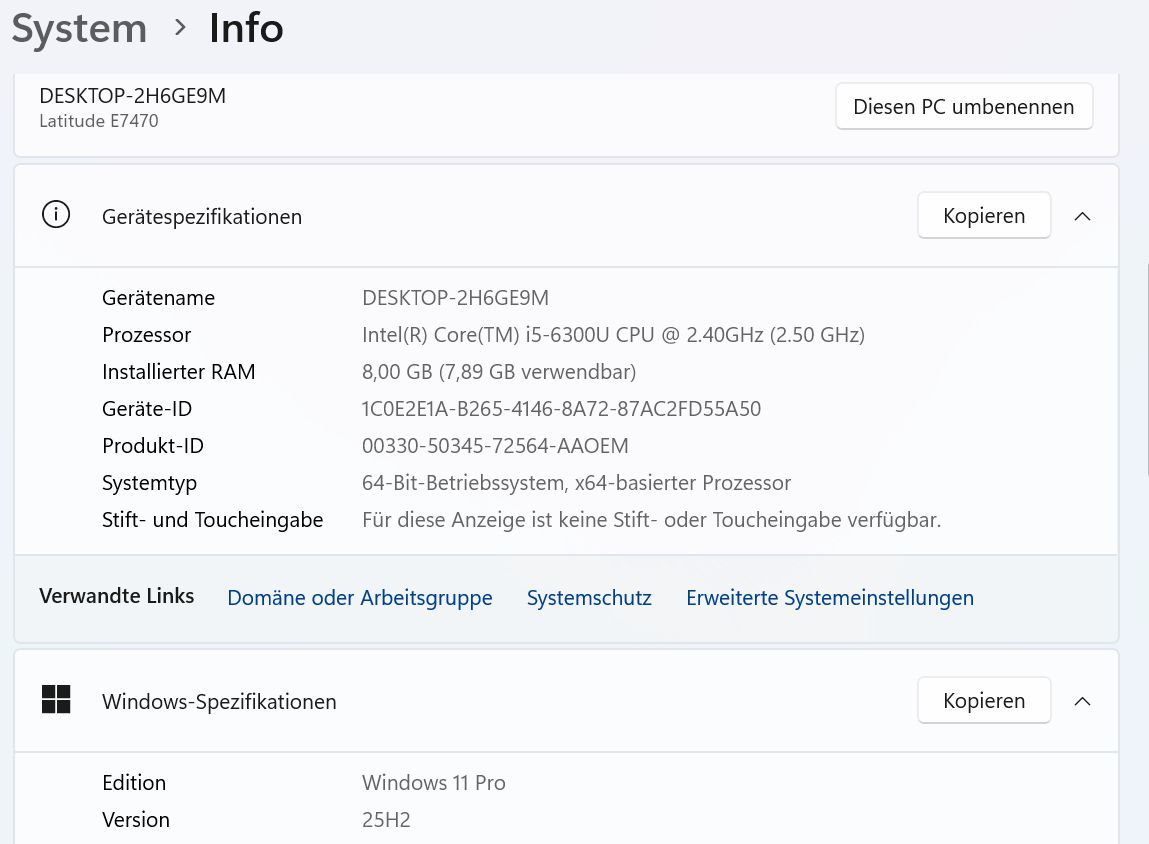Image resolution: width=1149 pixels, height=844 pixels.
Task: Collapse the Gerätespezifikationen section with its chevron
Action: 1082,216
